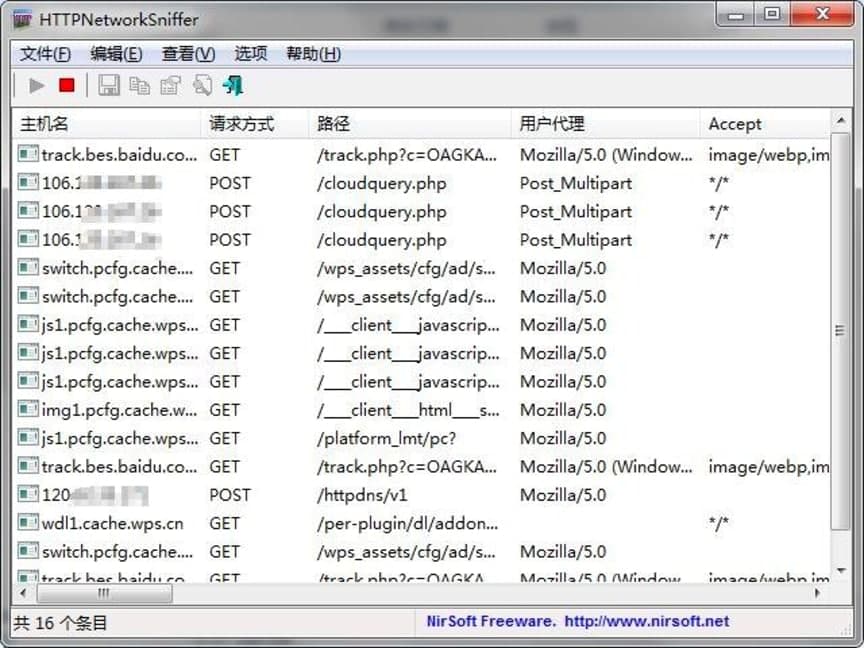This screenshot has width=864, height=648.
Task: Click the disc-with-pencil toolbar icon
Action: coord(202,86)
